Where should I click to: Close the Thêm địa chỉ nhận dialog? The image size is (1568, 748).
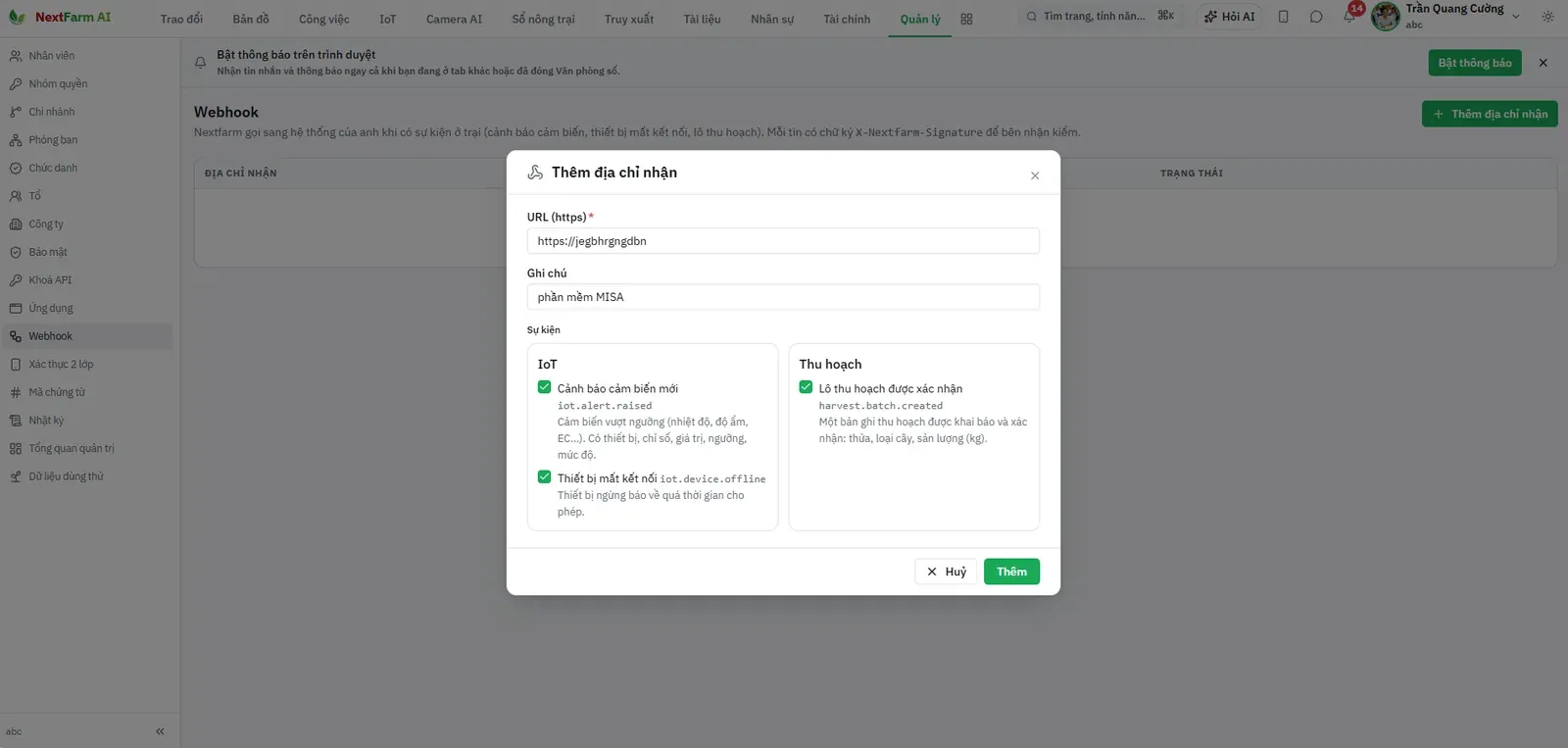click(1035, 175)
